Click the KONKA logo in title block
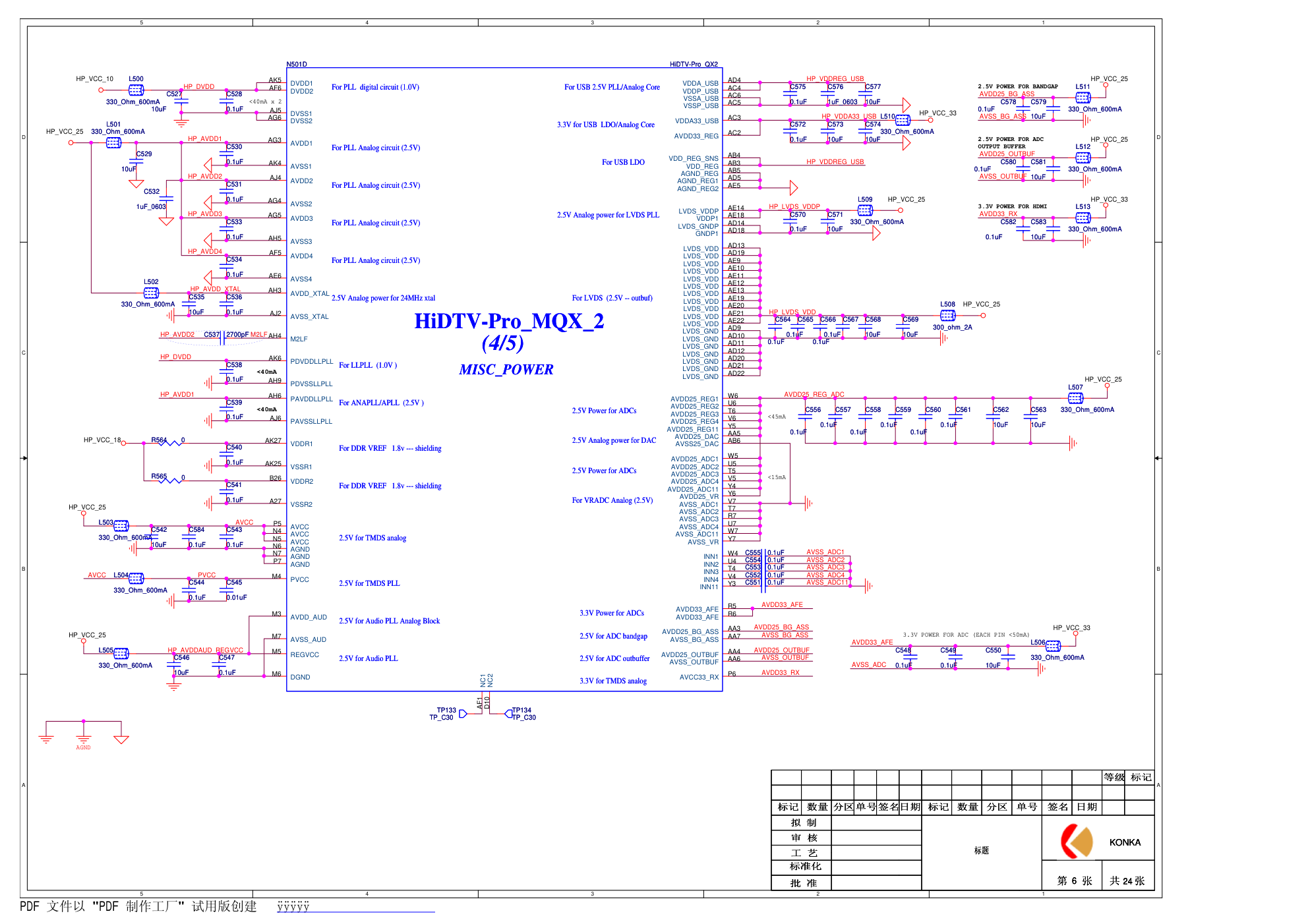The width and height of the screenshot is (1308, 924). [x=1077, y=842]
